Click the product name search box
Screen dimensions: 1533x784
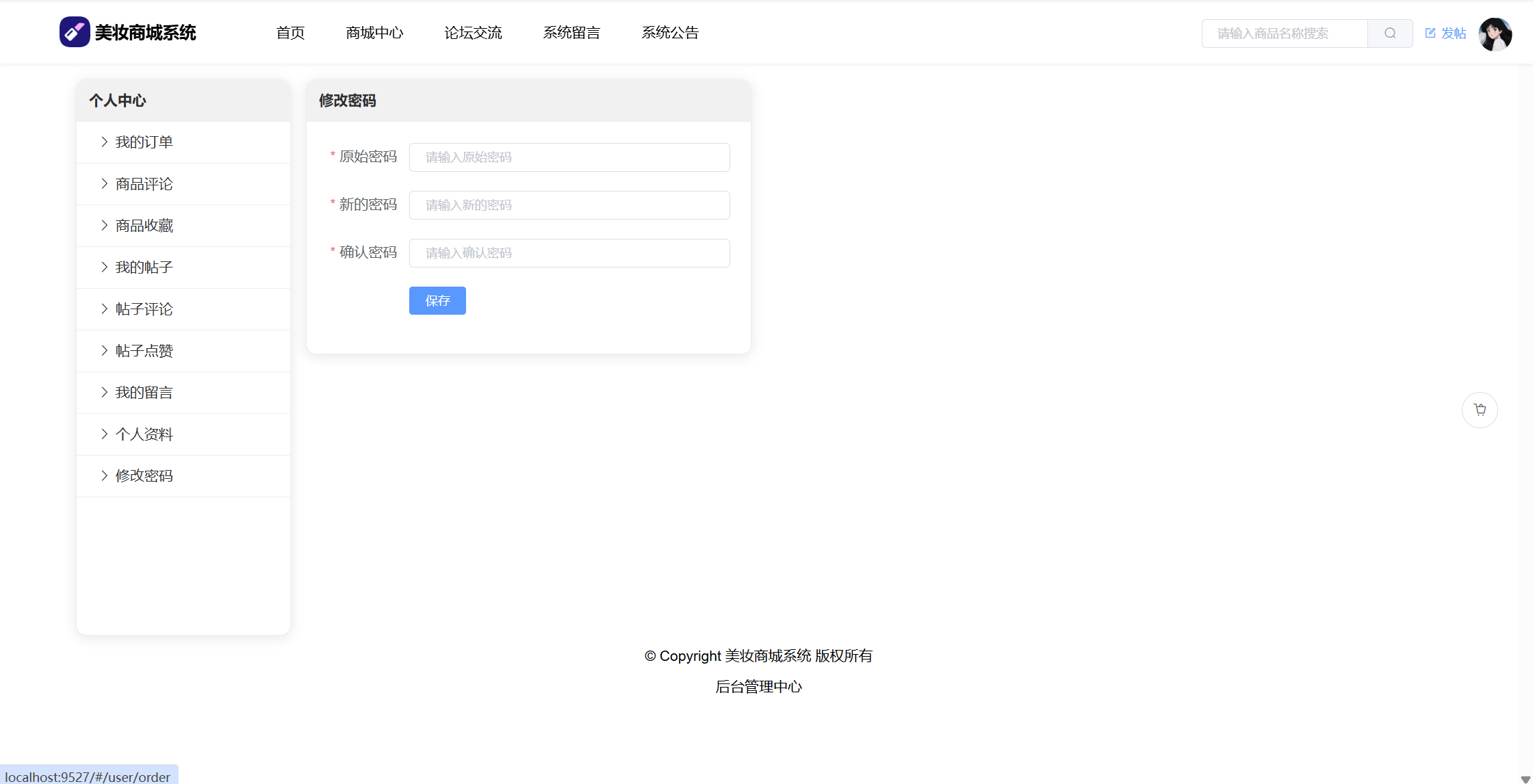click(1284, 33)
